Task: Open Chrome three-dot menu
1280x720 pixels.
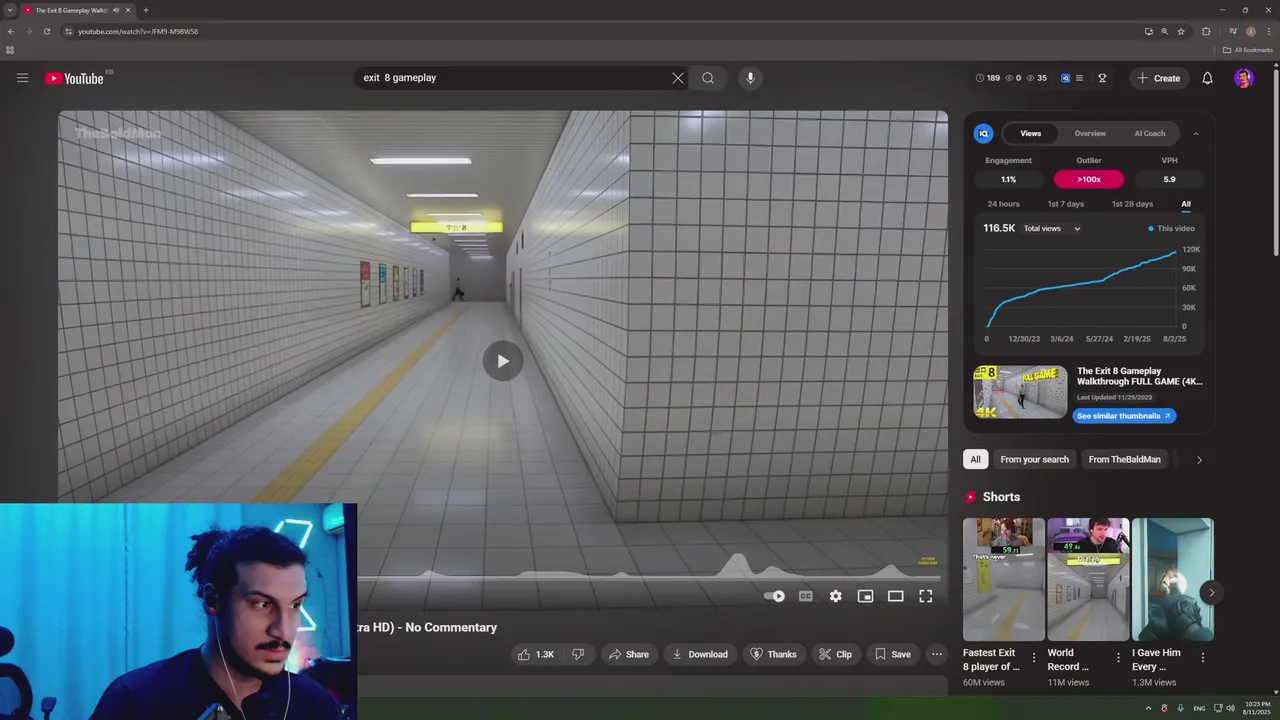Action: tap(1268, 31)
